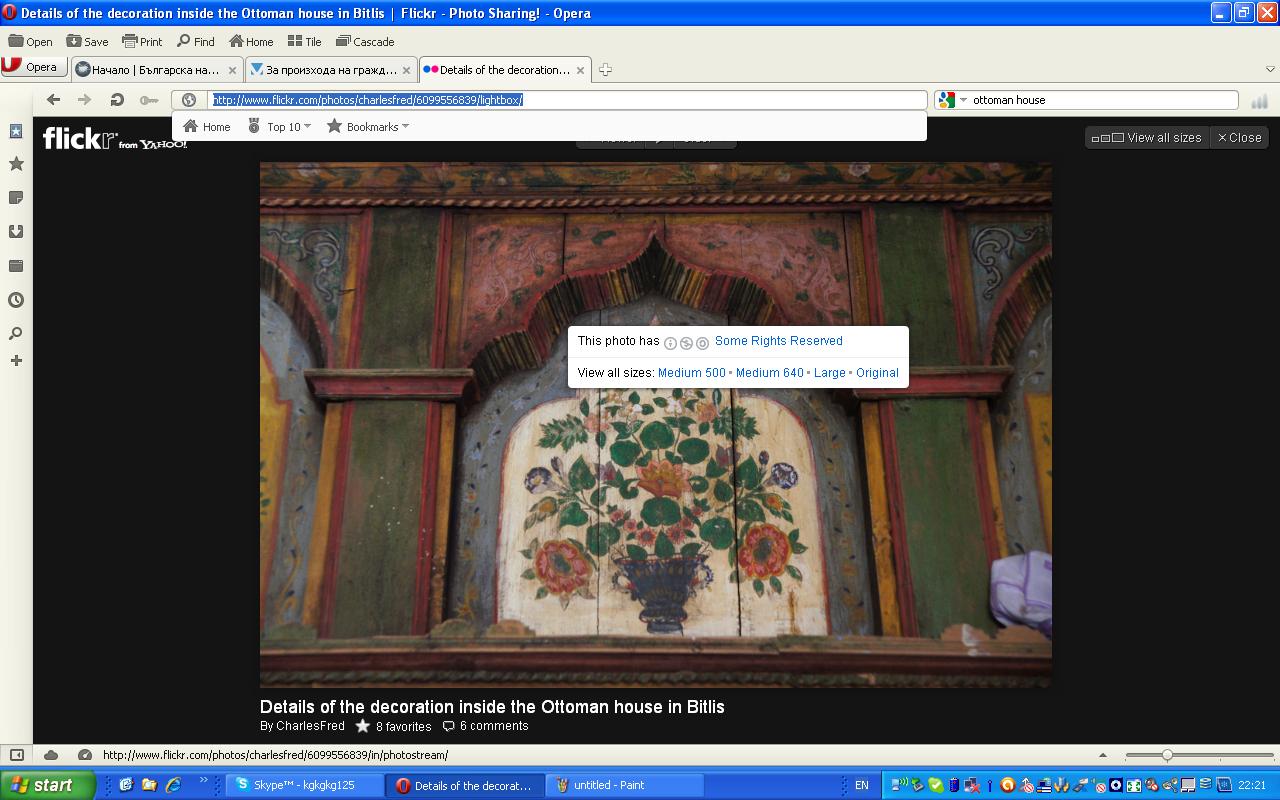Open the Notes panel in sidebar

pos(16,198)
